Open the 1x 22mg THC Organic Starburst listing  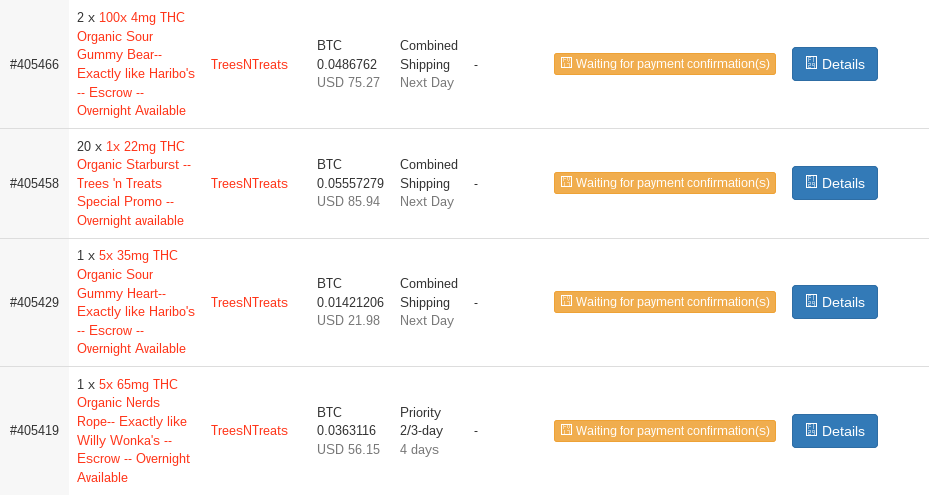click(134, 183)
